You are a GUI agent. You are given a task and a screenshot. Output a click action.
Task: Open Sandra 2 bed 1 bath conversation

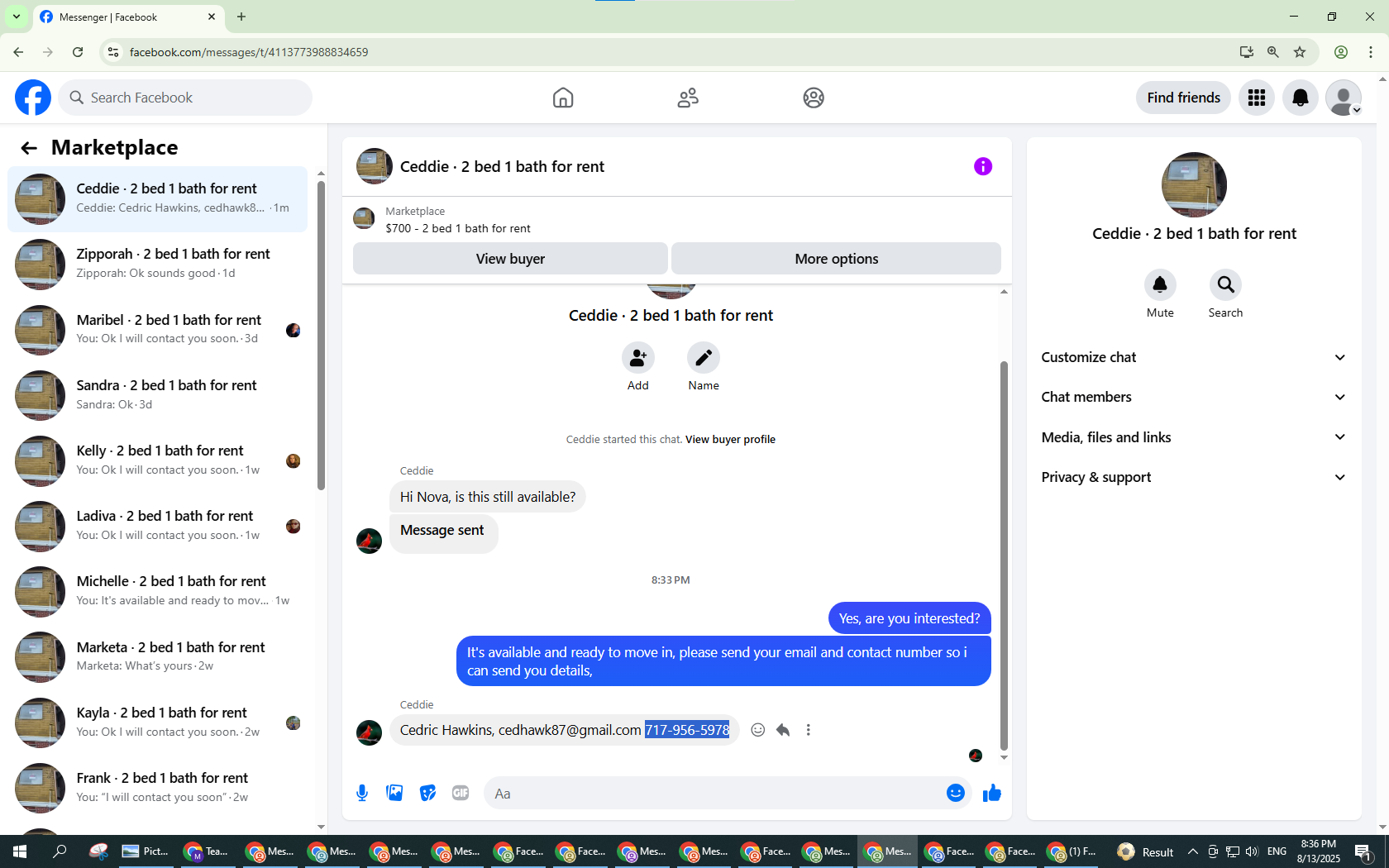click(x=157, y=394)
